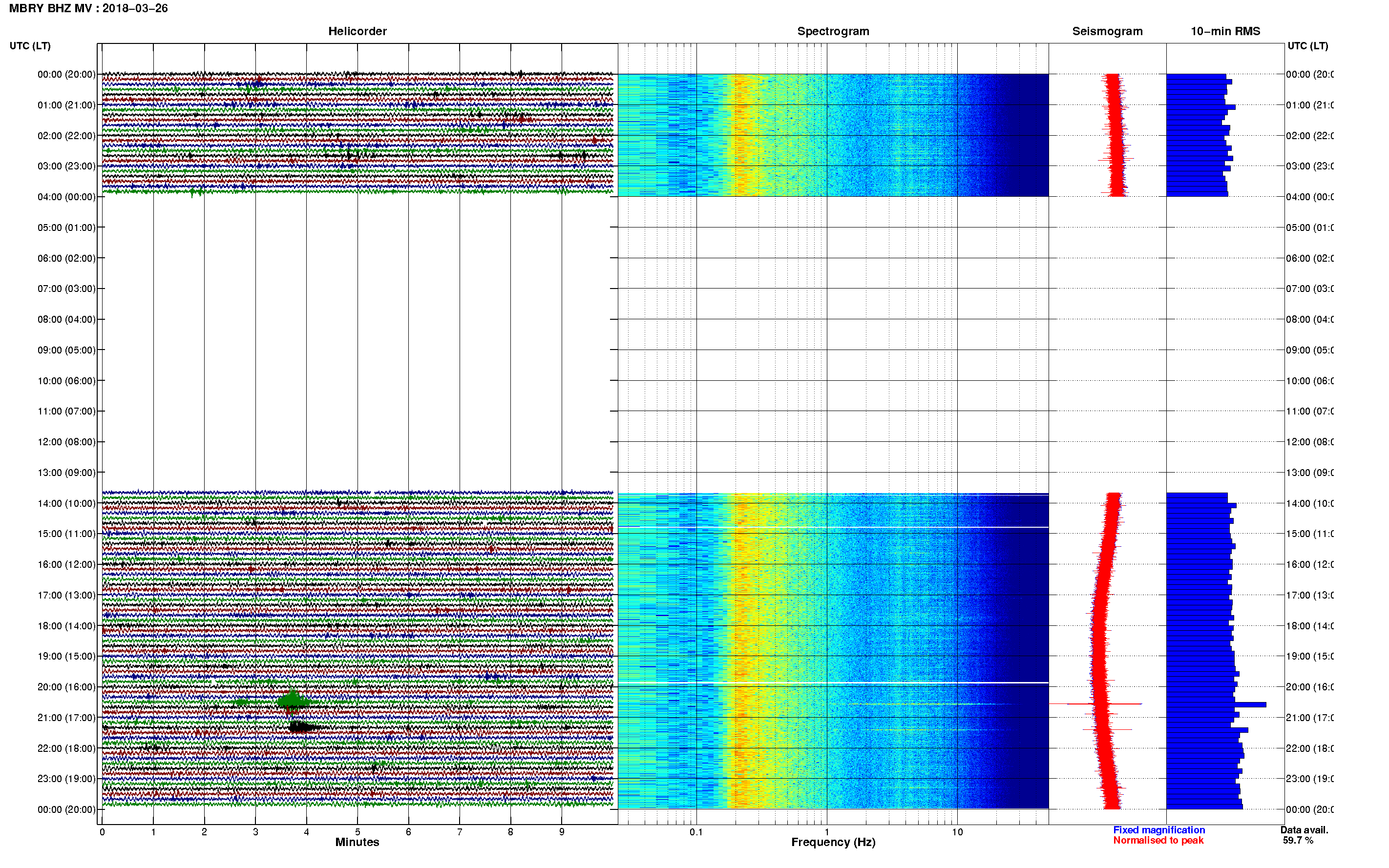Click the 5 tick on the Minutes axis
The width and height of the screenshot is (1389, 868).
click(x=357, y=832)
